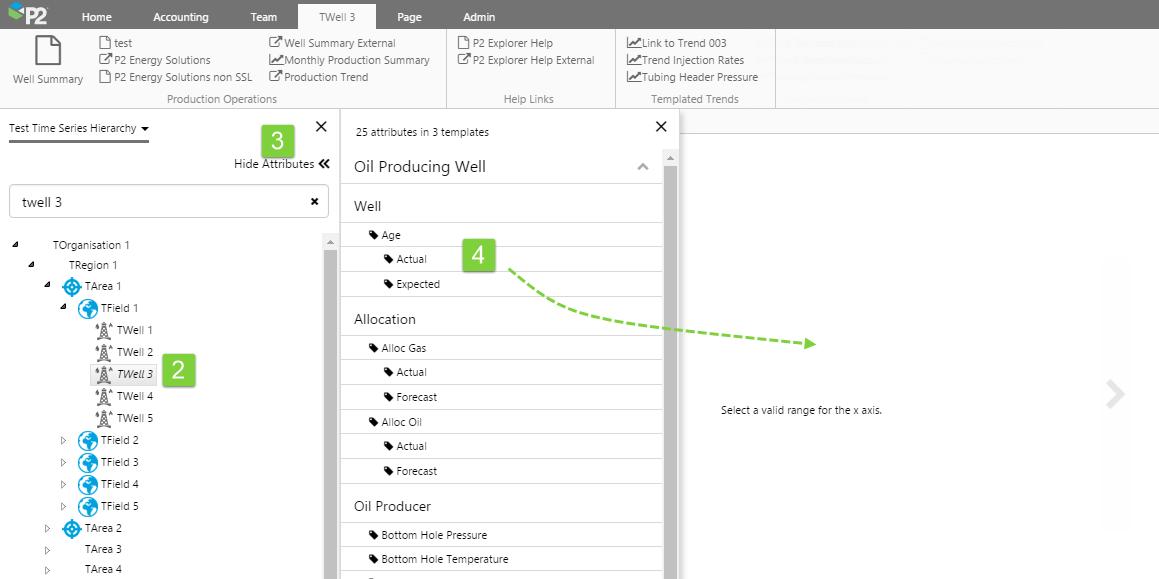Switch to the Accounting tab
1159x579 pixels.
pyautogui.click(x=181, y=17)
